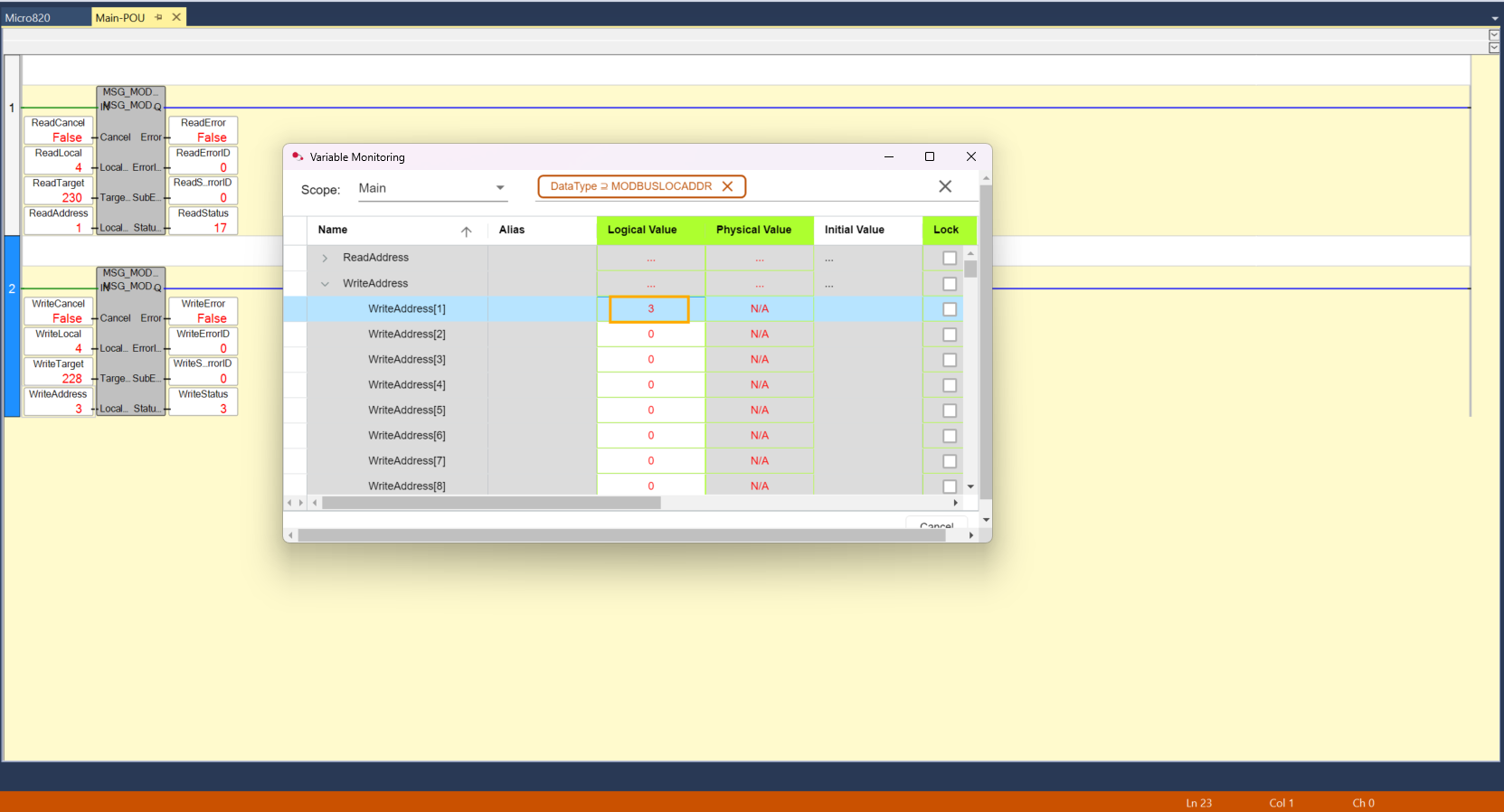The image size is (1504, 812).
Task: Collapse the WriteAddress tree node
Action: (325, 284)
